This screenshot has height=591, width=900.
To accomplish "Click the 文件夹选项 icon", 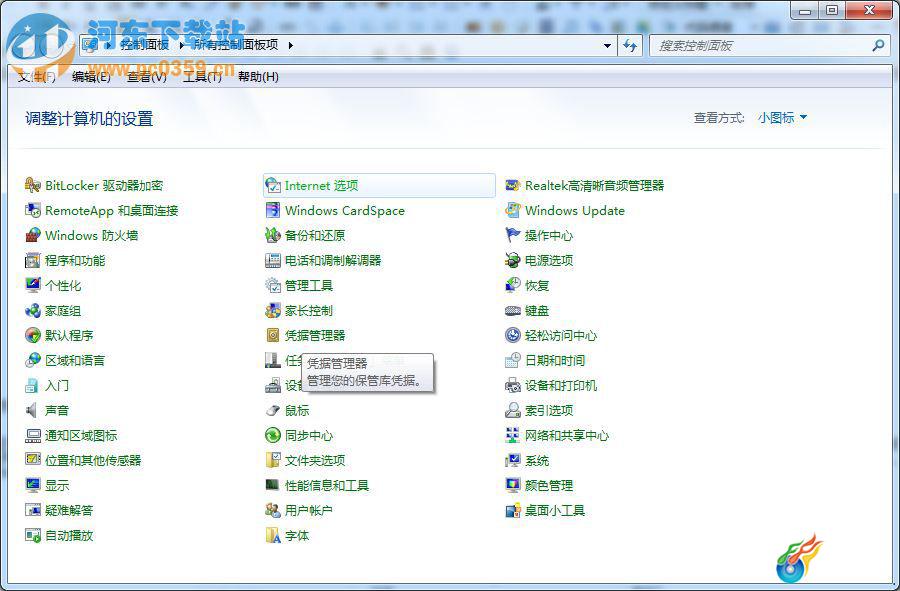I will tap(273, 460).
